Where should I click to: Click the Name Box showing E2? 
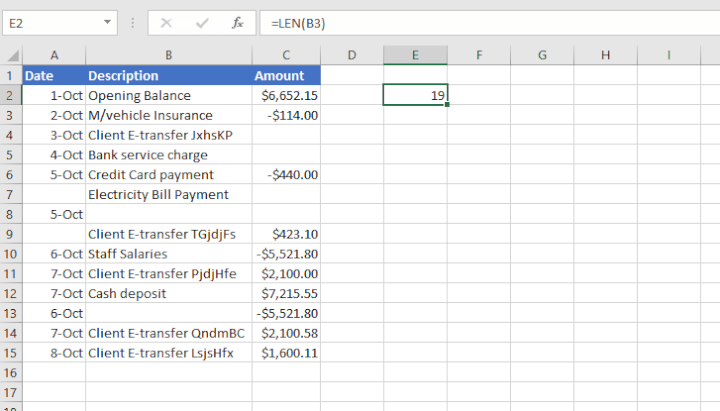coord(50,22)
